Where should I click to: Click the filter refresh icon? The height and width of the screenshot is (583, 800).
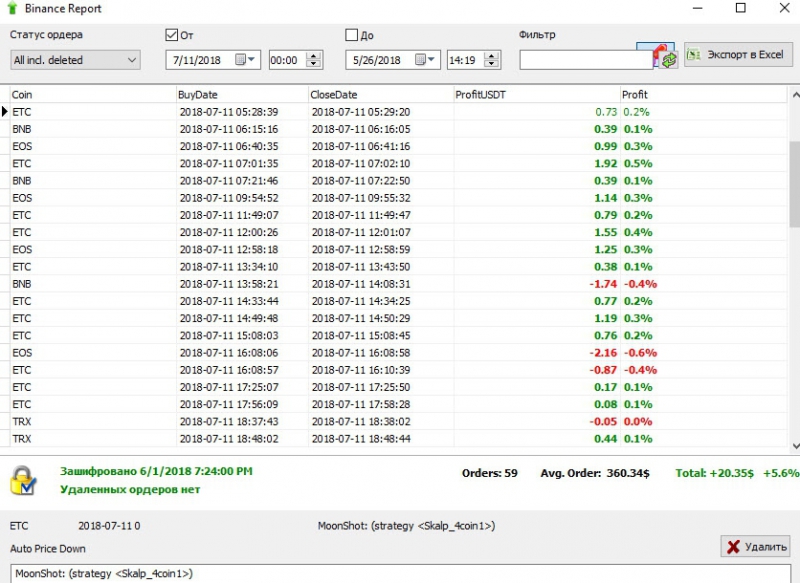668,60
